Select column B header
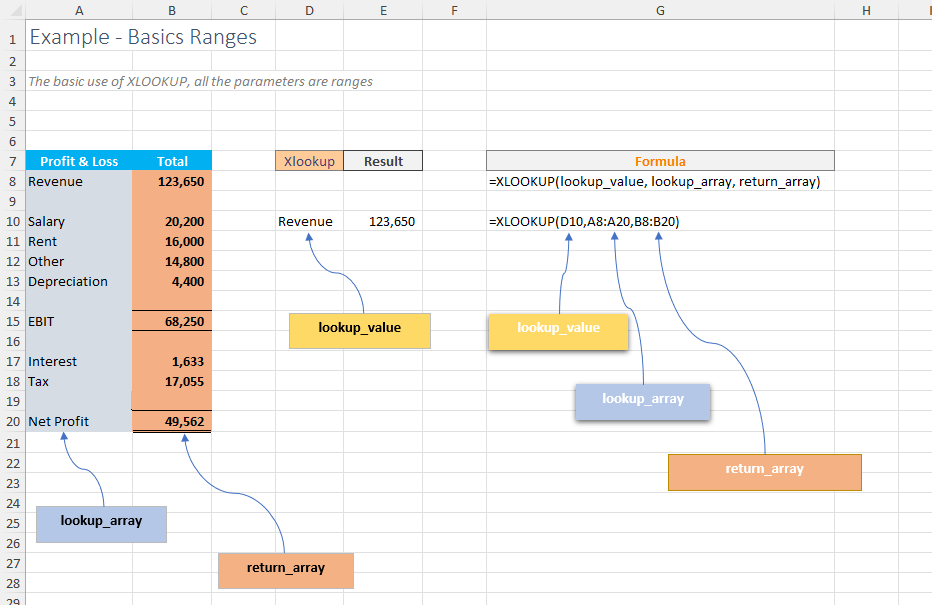 coord(172,10)
